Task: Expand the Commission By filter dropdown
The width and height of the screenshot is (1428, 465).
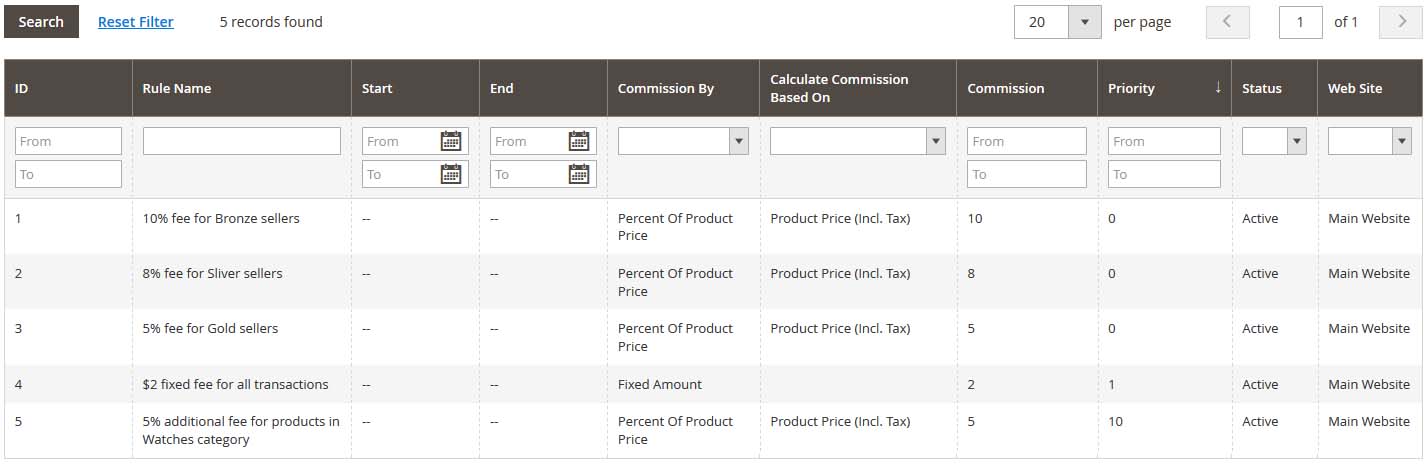Action: (x=683, y=141)
